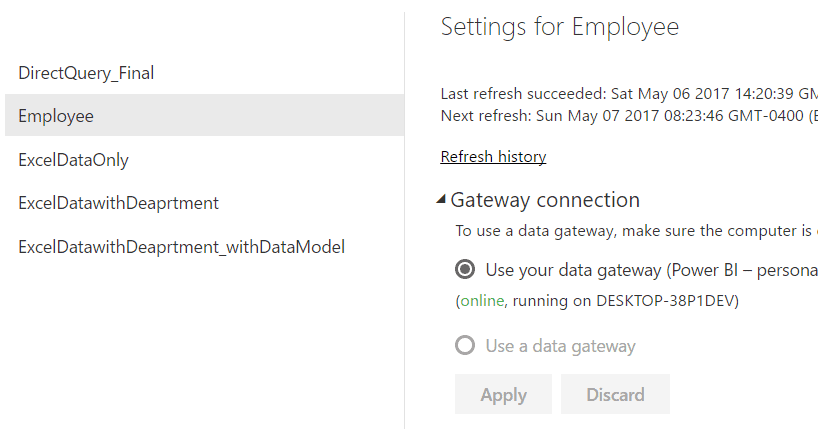The image size is (818, 429).
Task: Click the Use your data gateway label
Action: (652, 270)
